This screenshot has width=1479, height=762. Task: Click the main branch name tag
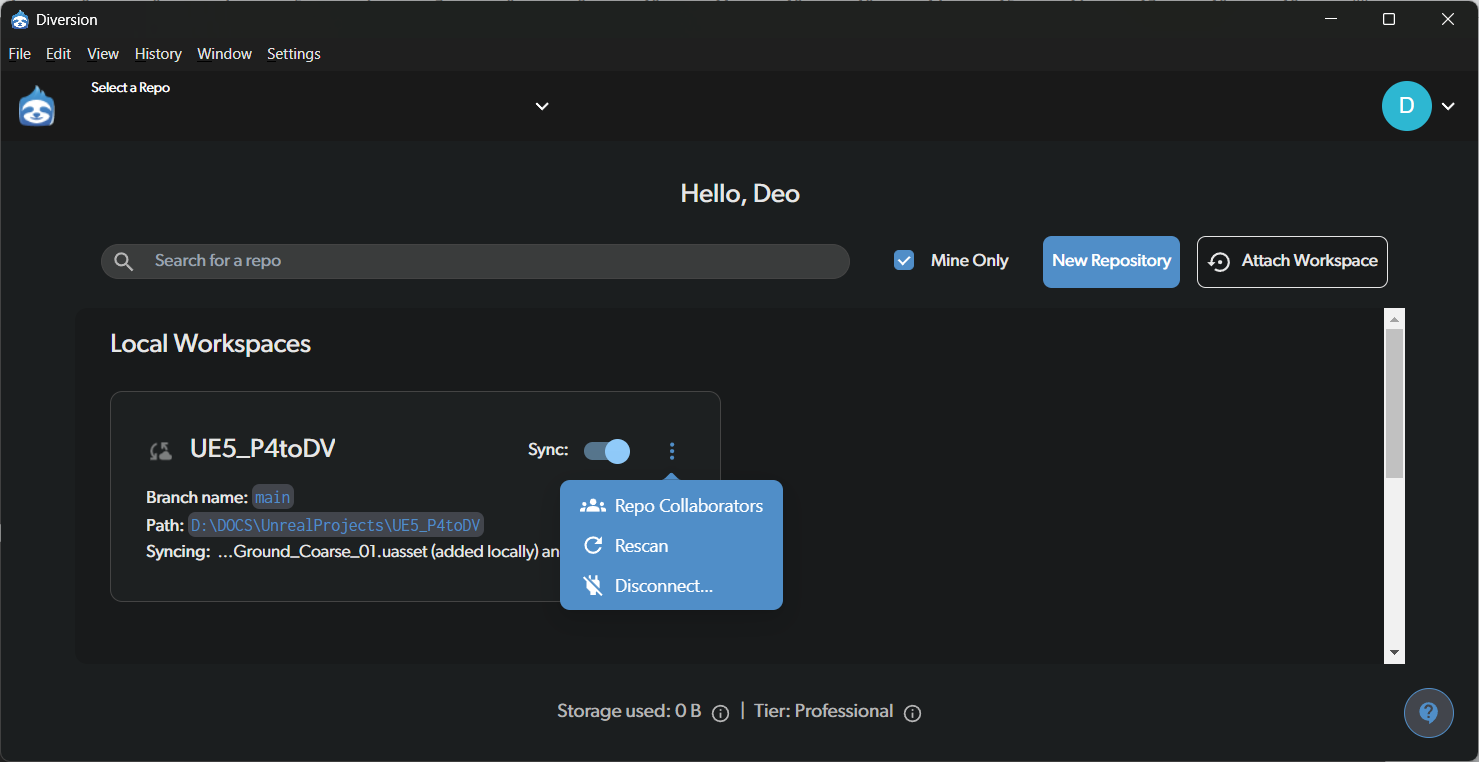click(272, 497)
